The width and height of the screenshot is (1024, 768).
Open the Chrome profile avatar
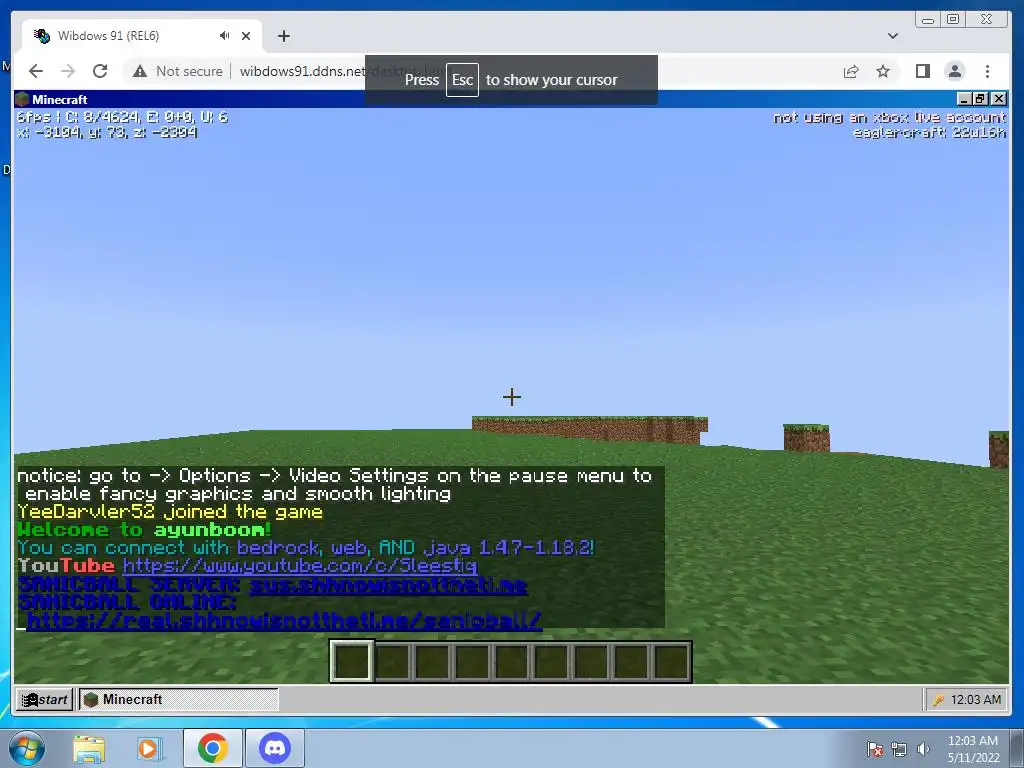(x=955, y=71)
